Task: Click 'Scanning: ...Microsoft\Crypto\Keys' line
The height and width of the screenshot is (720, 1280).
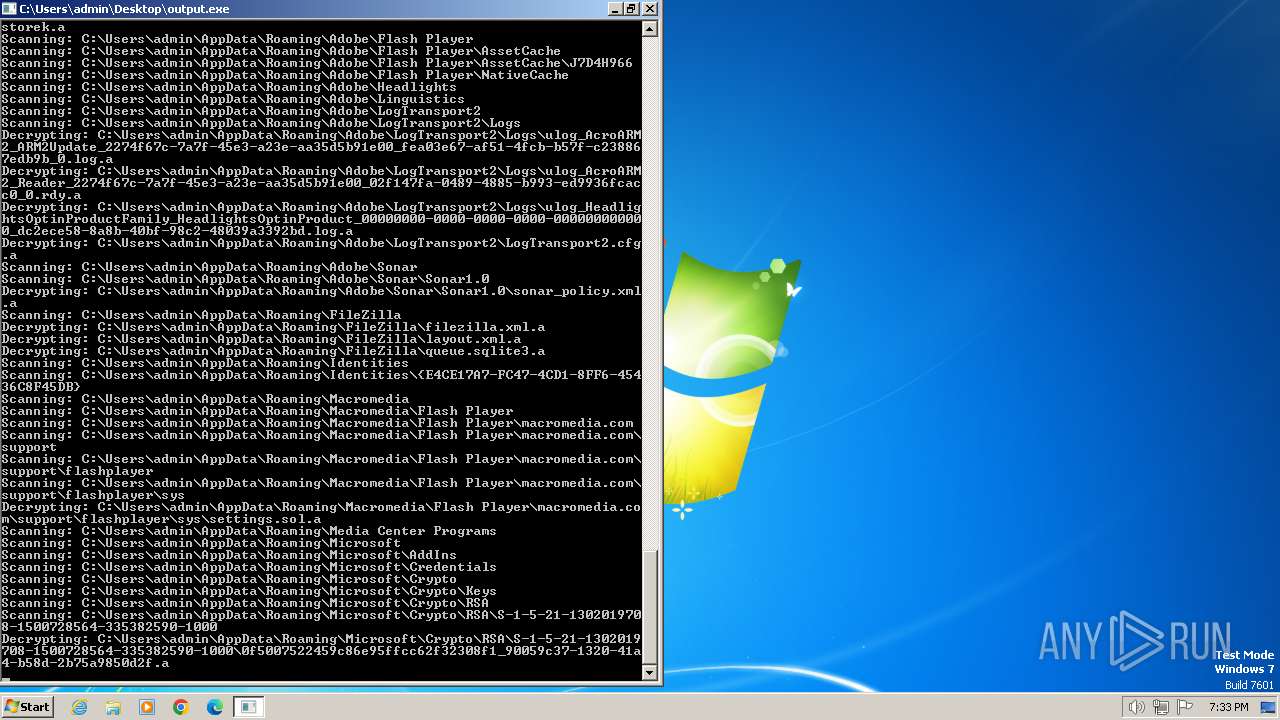Action: point(249,591)
